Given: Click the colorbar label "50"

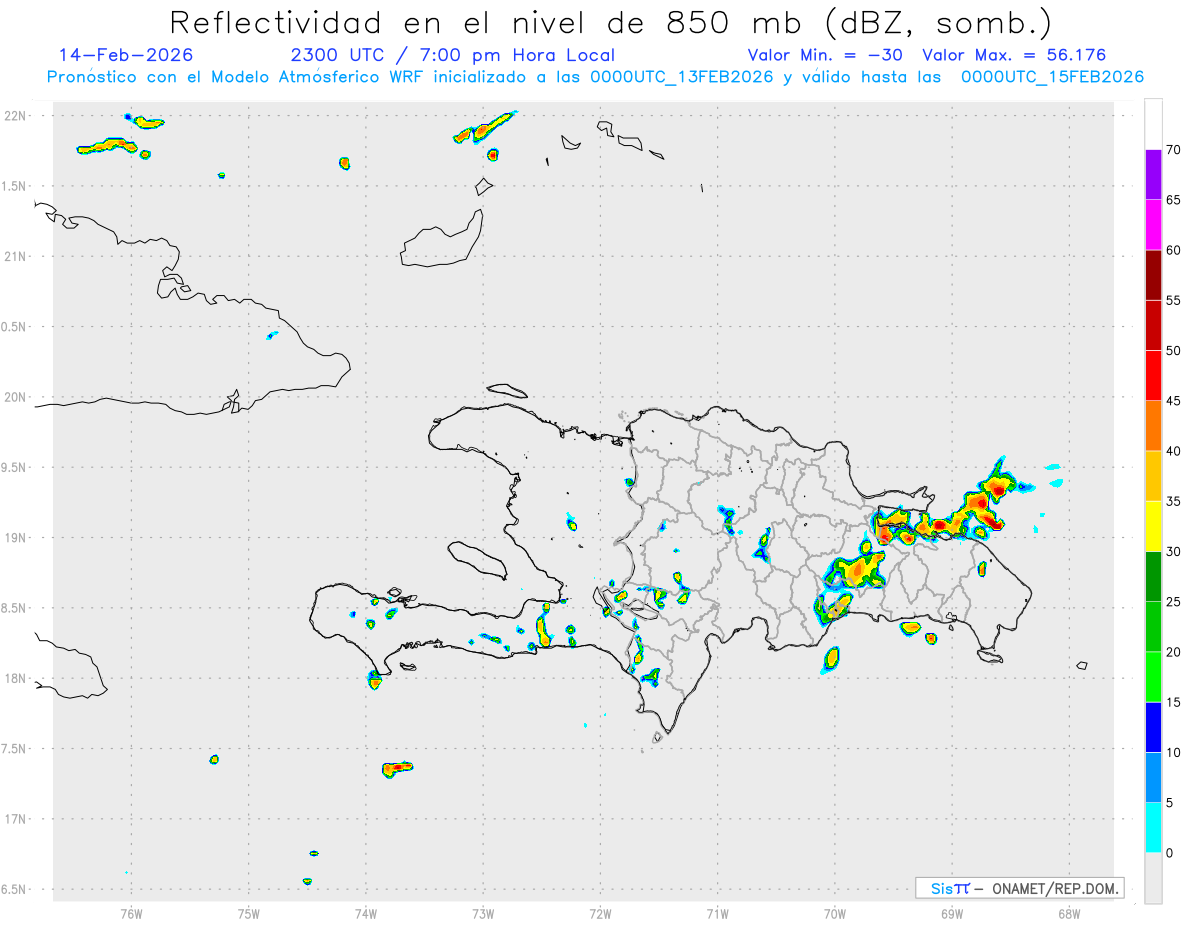Looking at the screenshot, I should [x=1174, y=351].
